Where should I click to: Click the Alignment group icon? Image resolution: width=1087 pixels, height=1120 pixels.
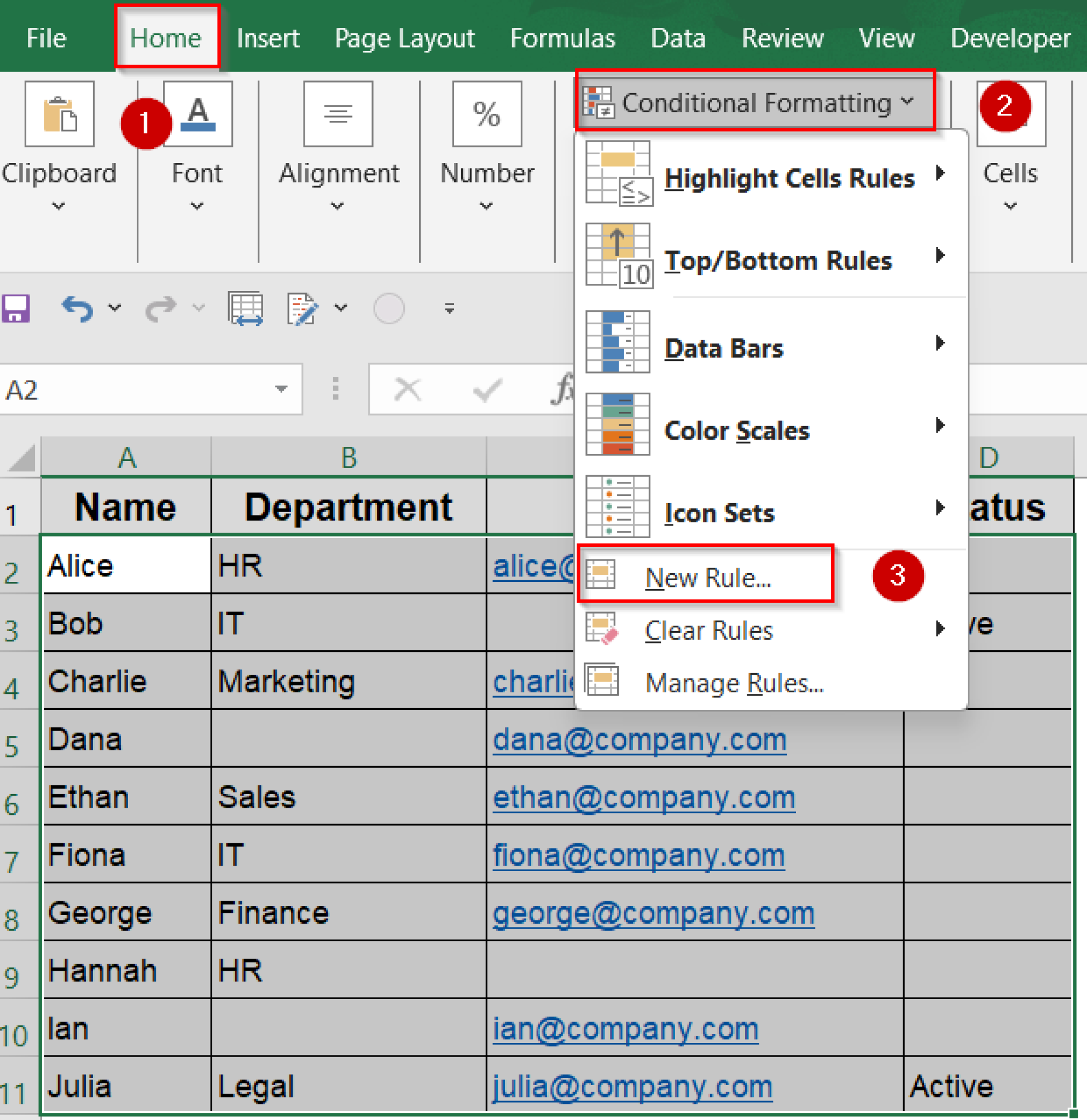pos(338,113)
